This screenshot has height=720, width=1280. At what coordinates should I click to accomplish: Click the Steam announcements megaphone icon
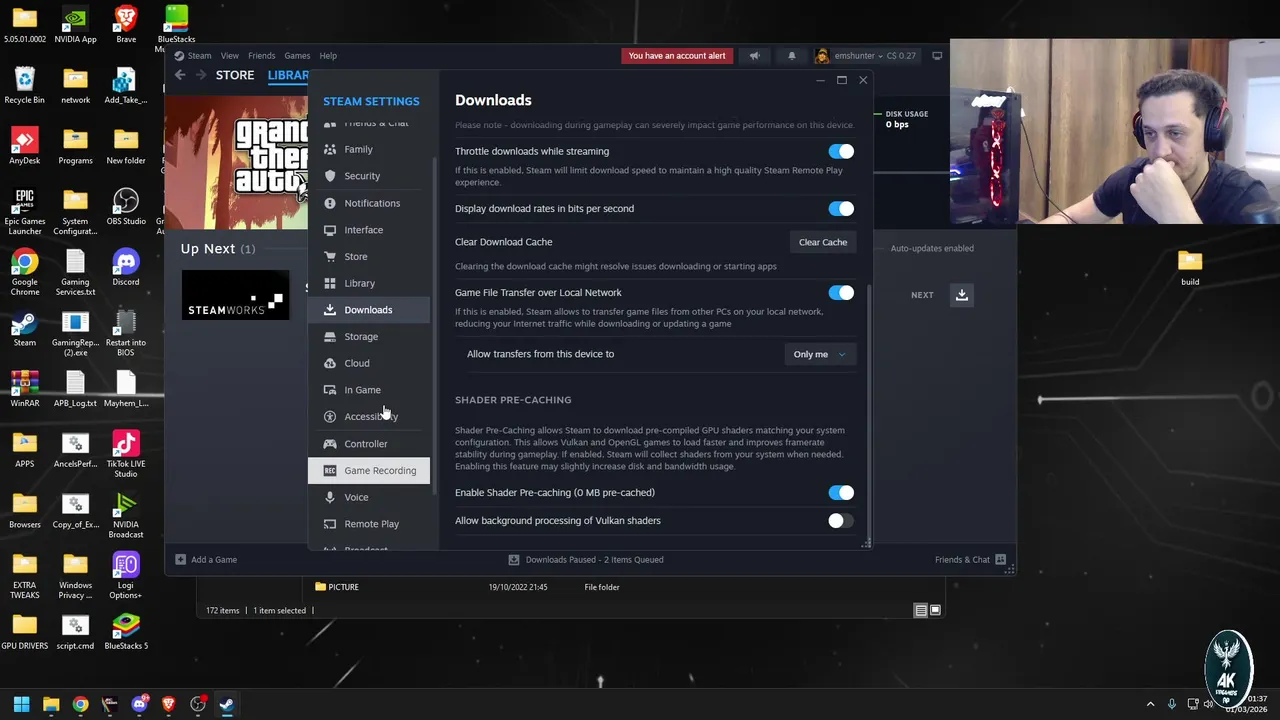click(x=755, y=56)
